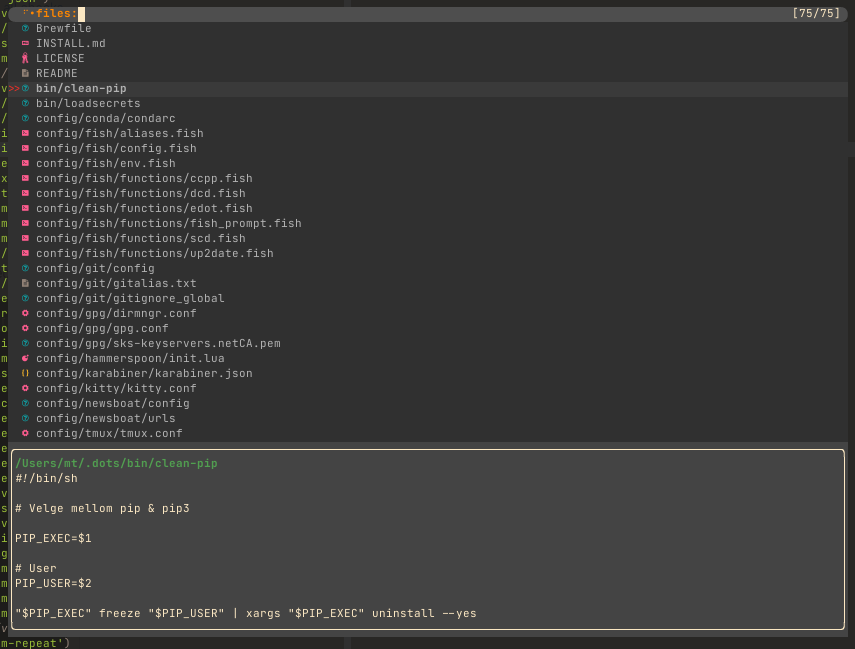The width and height of the screenshot is (855, 649).
Task: Click the fish icon beside dcd.fish
Action: 25,193
